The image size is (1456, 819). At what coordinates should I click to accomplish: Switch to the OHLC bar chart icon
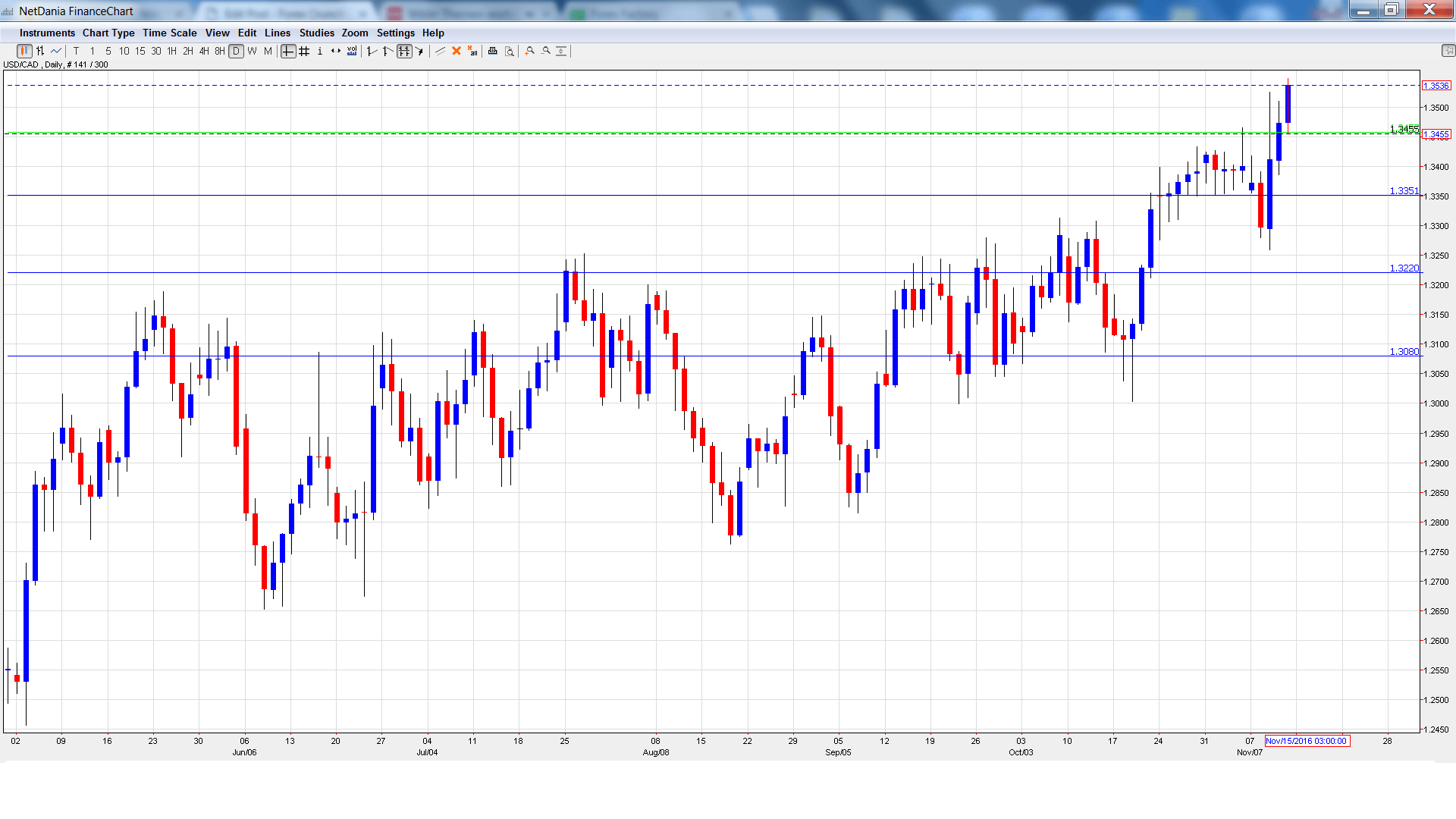tap(40, 51)
